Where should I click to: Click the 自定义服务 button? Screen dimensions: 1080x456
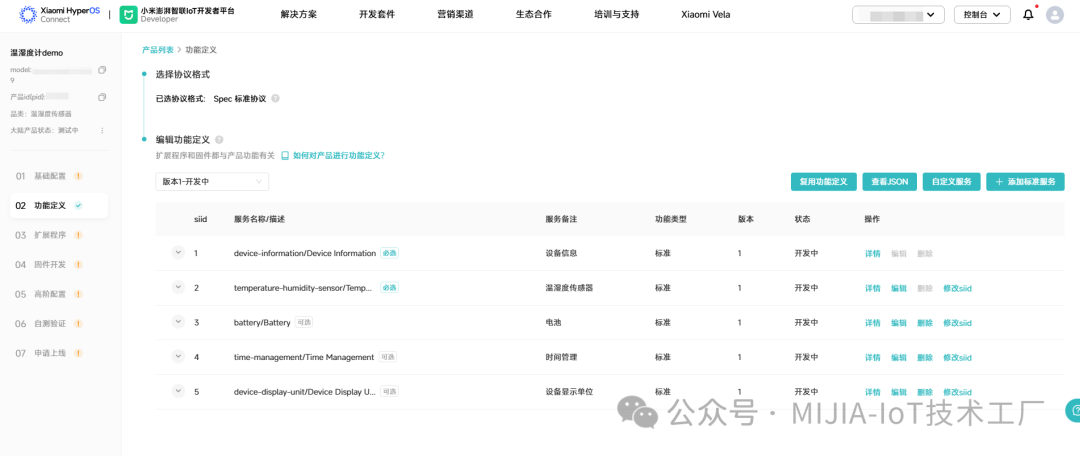coord(951,182)
